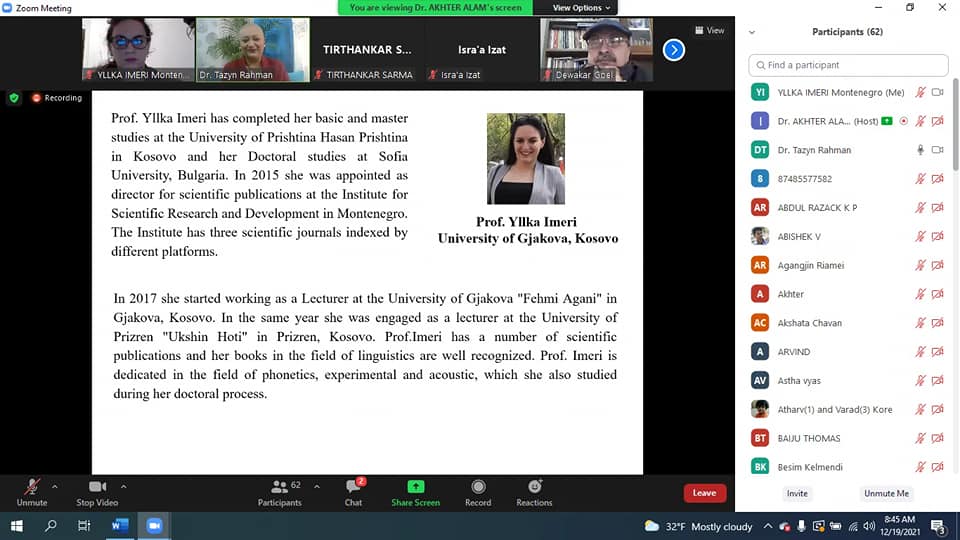Open the Windows Start menu
This screenshot has height=540, width=960.
pos(17,526)
